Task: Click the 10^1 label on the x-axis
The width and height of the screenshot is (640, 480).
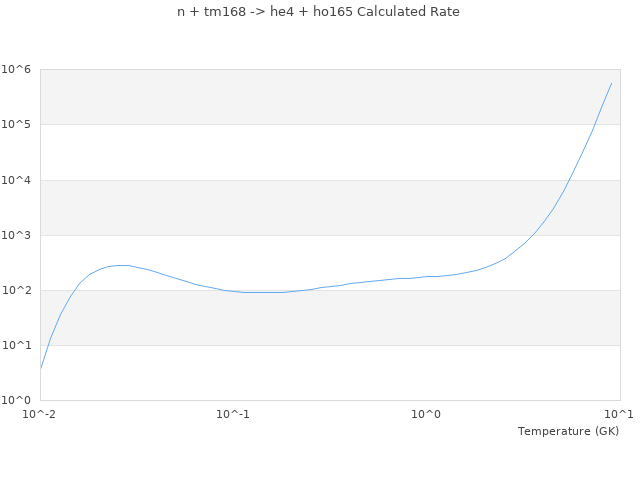Action: (x=619, y=414)
